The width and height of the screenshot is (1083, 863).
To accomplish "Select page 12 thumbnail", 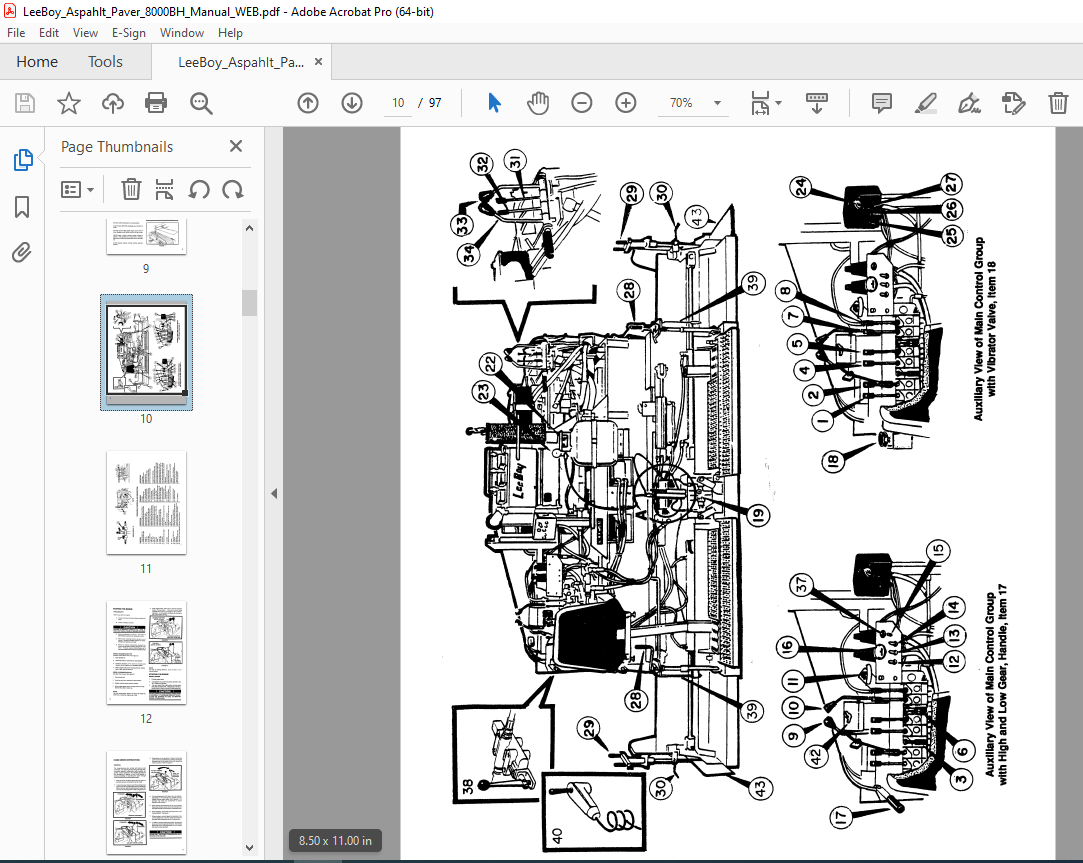I will [146, 652].
